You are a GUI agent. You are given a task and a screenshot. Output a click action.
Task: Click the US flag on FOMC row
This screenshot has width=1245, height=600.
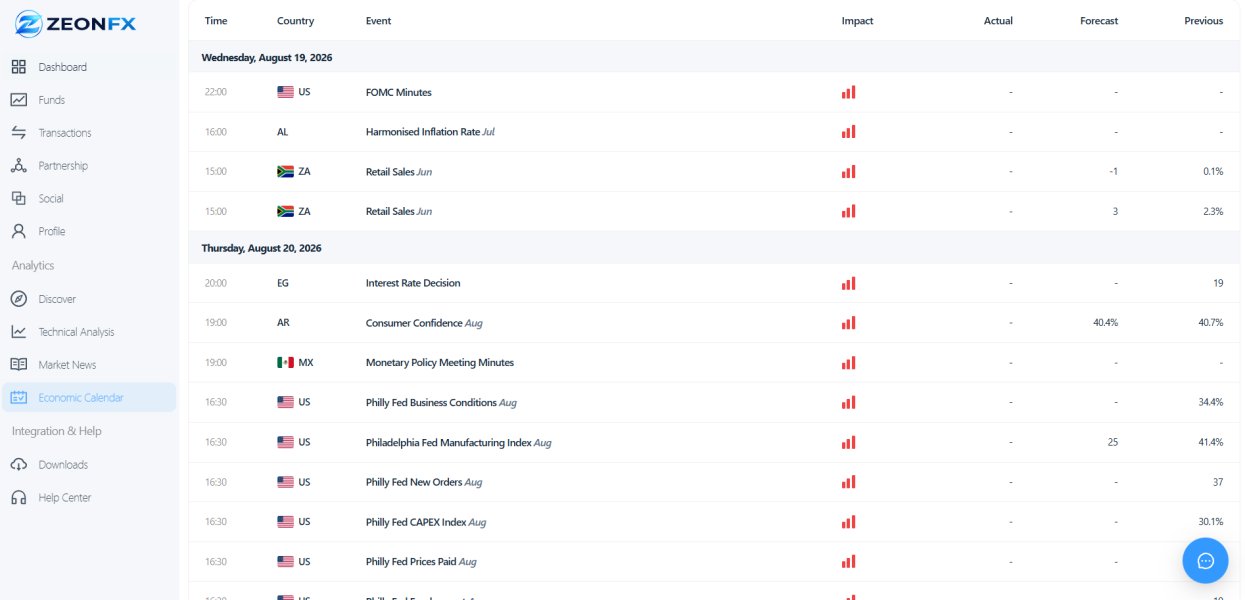[285, 92]
